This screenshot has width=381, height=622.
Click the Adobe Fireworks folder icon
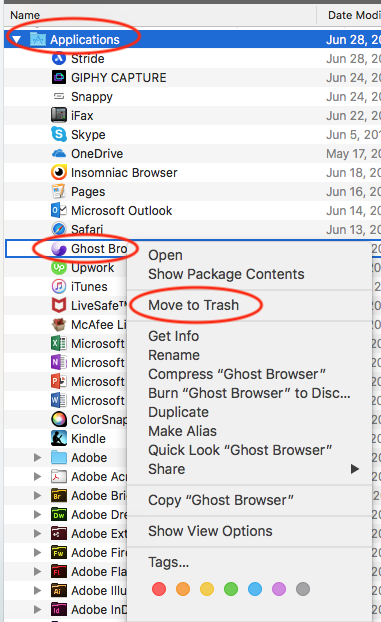pyautogui.click(x=59, y=553)
